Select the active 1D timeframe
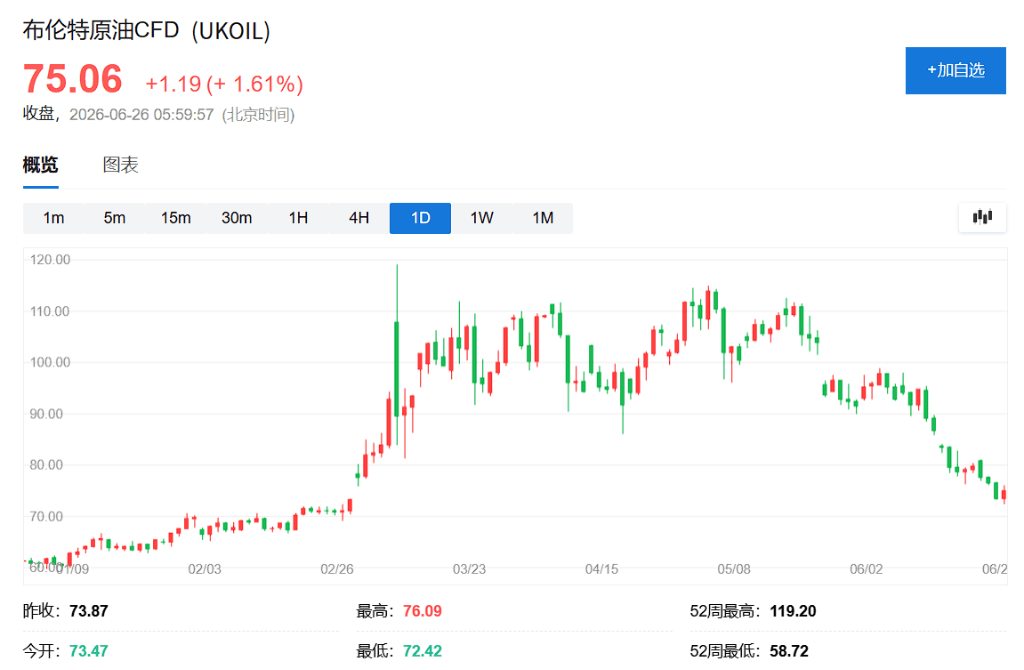The image size is (1024, 670). tap(420, 218)
